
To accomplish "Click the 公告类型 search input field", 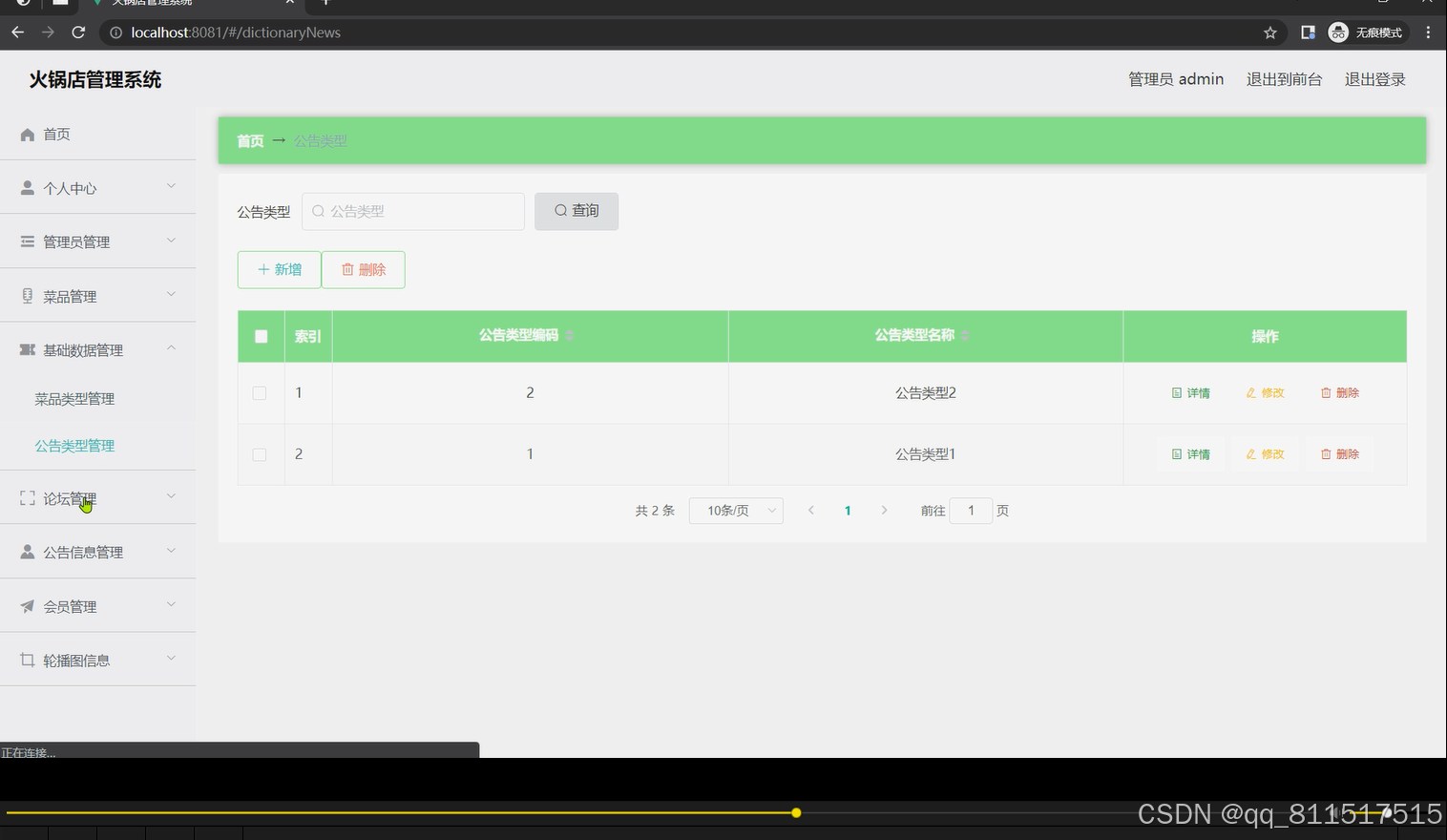I will click(413, 211).
